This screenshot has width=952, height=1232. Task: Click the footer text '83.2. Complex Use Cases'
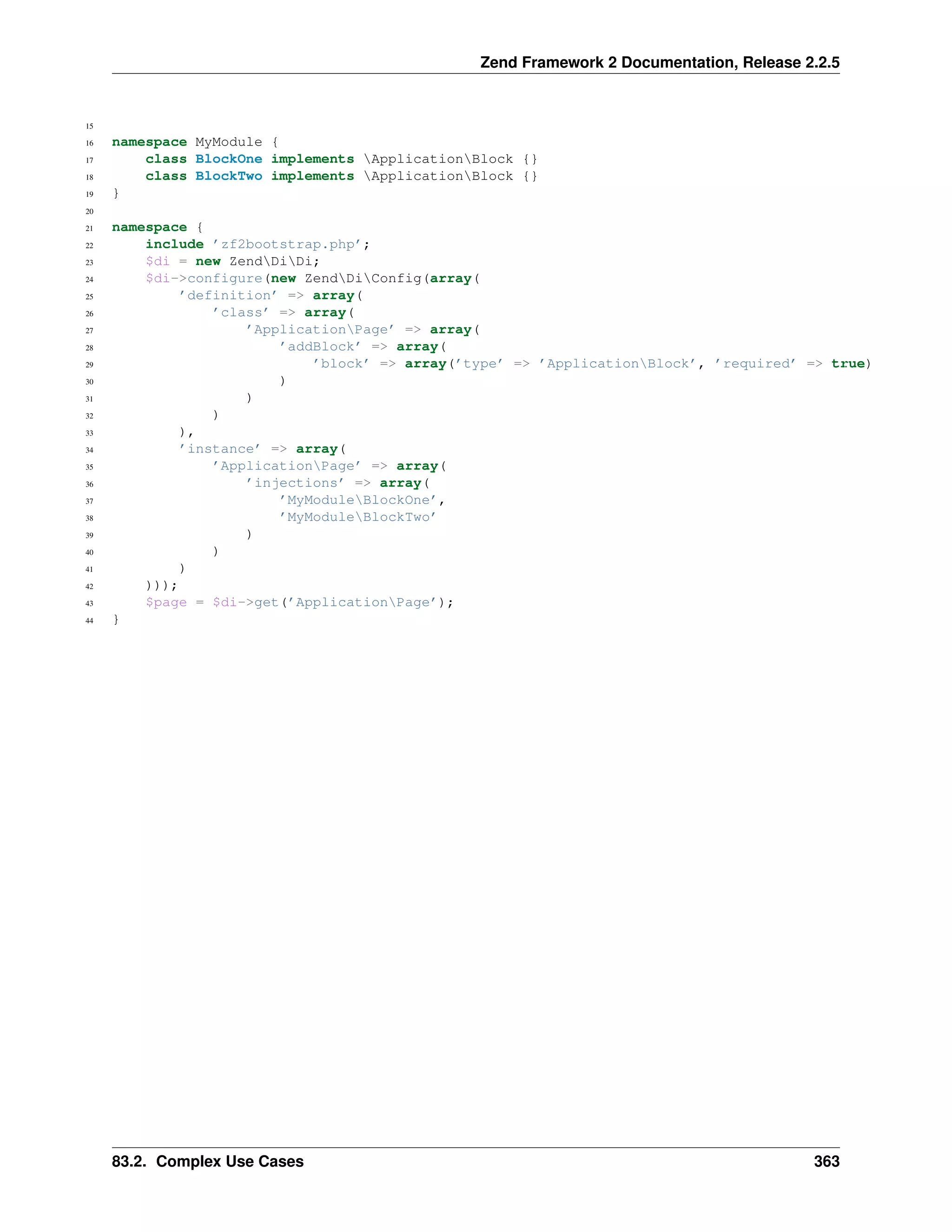click(207, 1161)
